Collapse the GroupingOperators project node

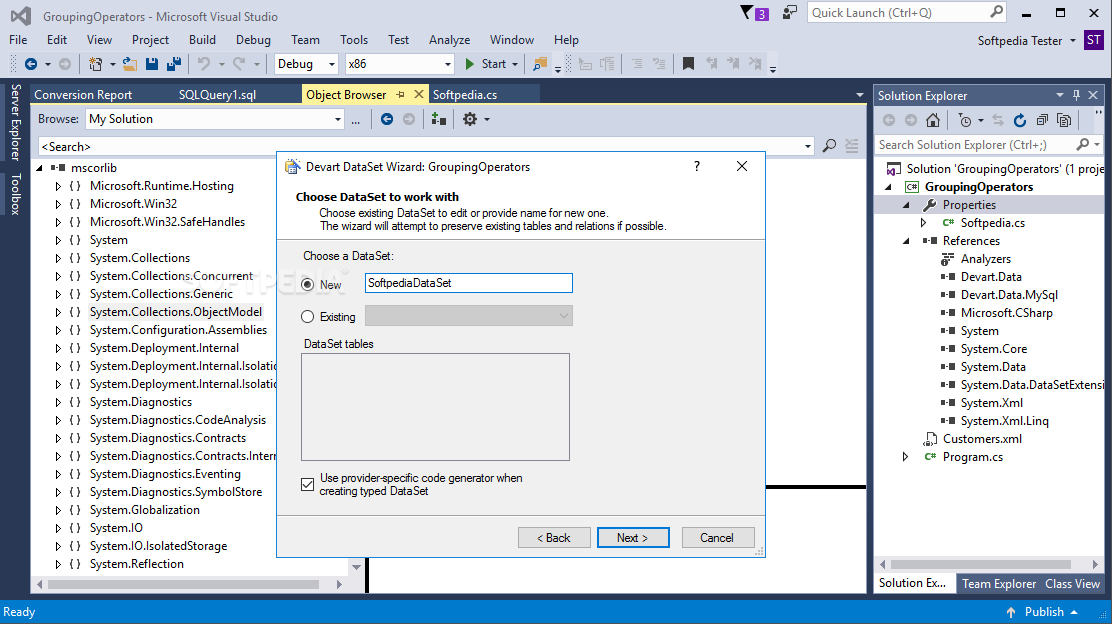coord(888,187)
